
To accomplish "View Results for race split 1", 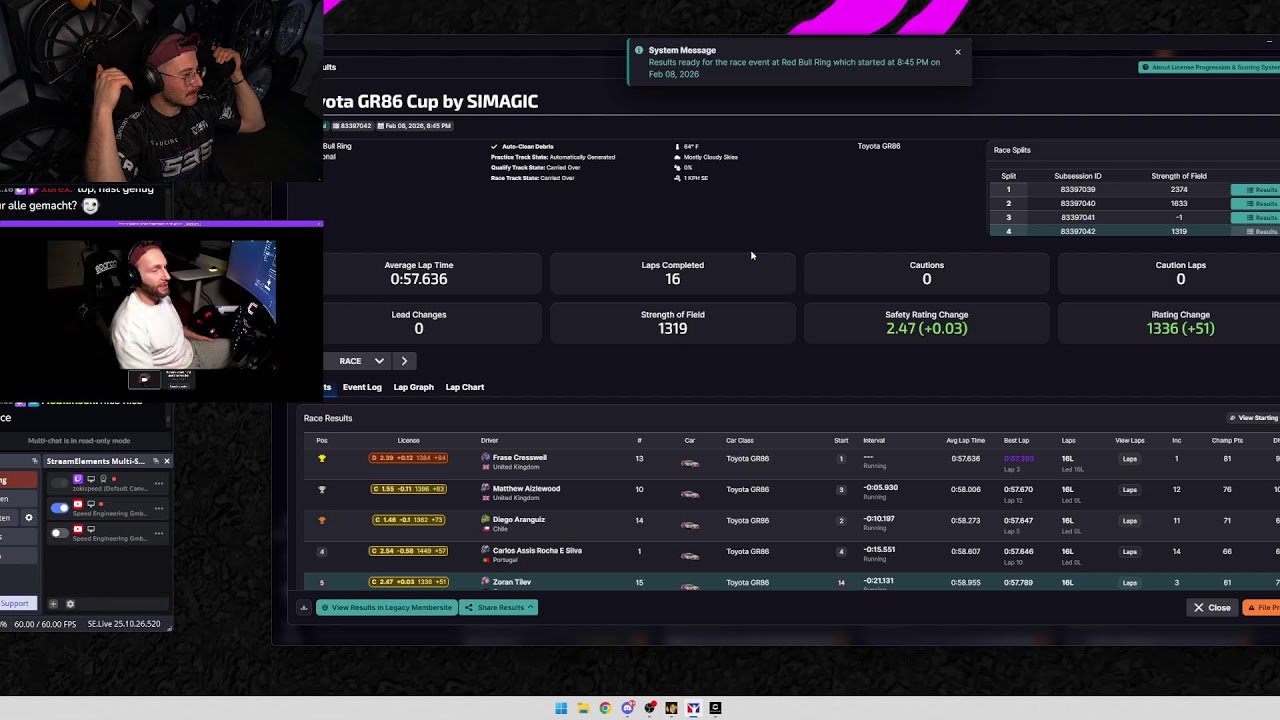I will (x=1256, y=190).
